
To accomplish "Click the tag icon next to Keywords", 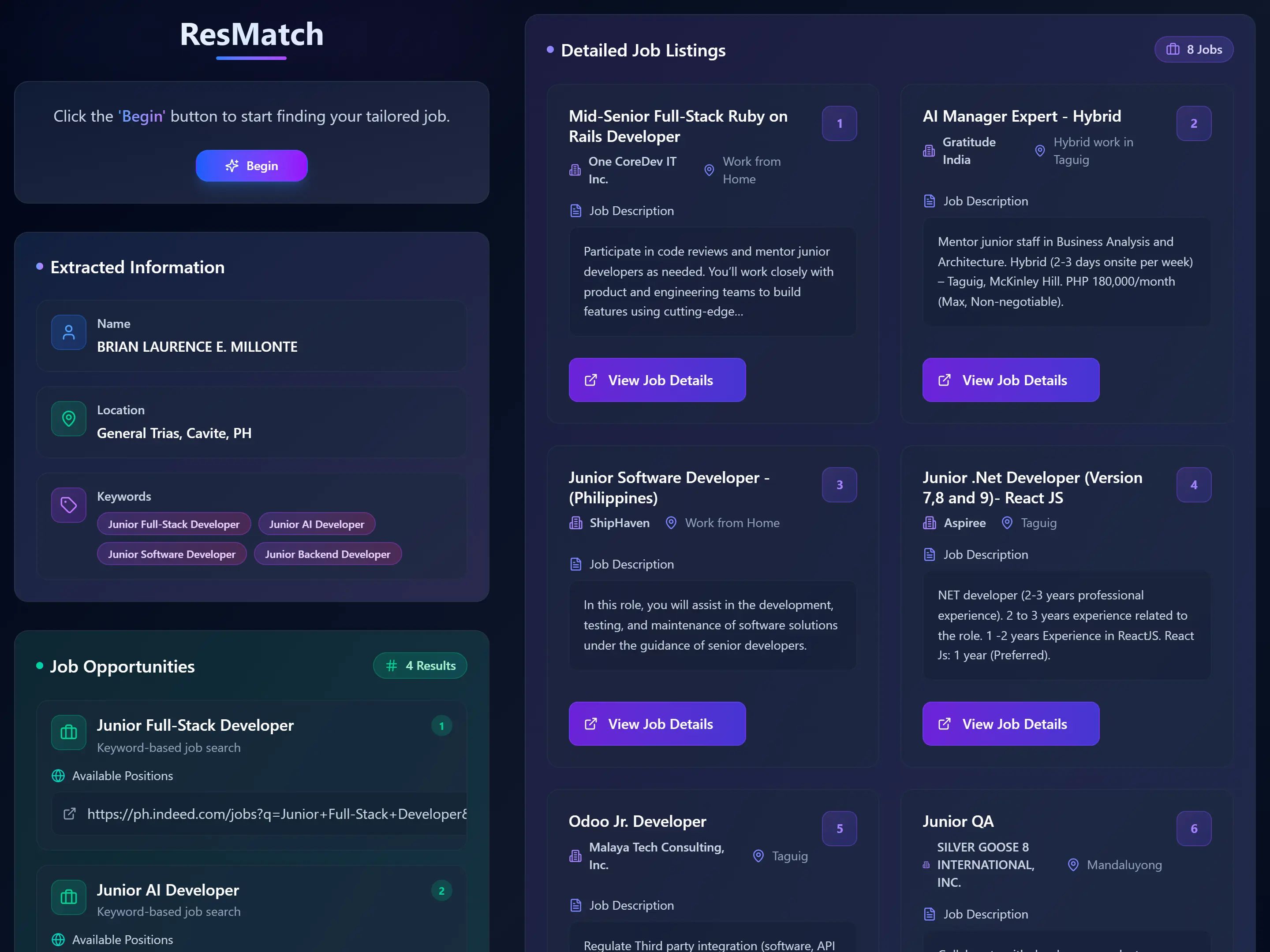I will click(x=68, y=505).
